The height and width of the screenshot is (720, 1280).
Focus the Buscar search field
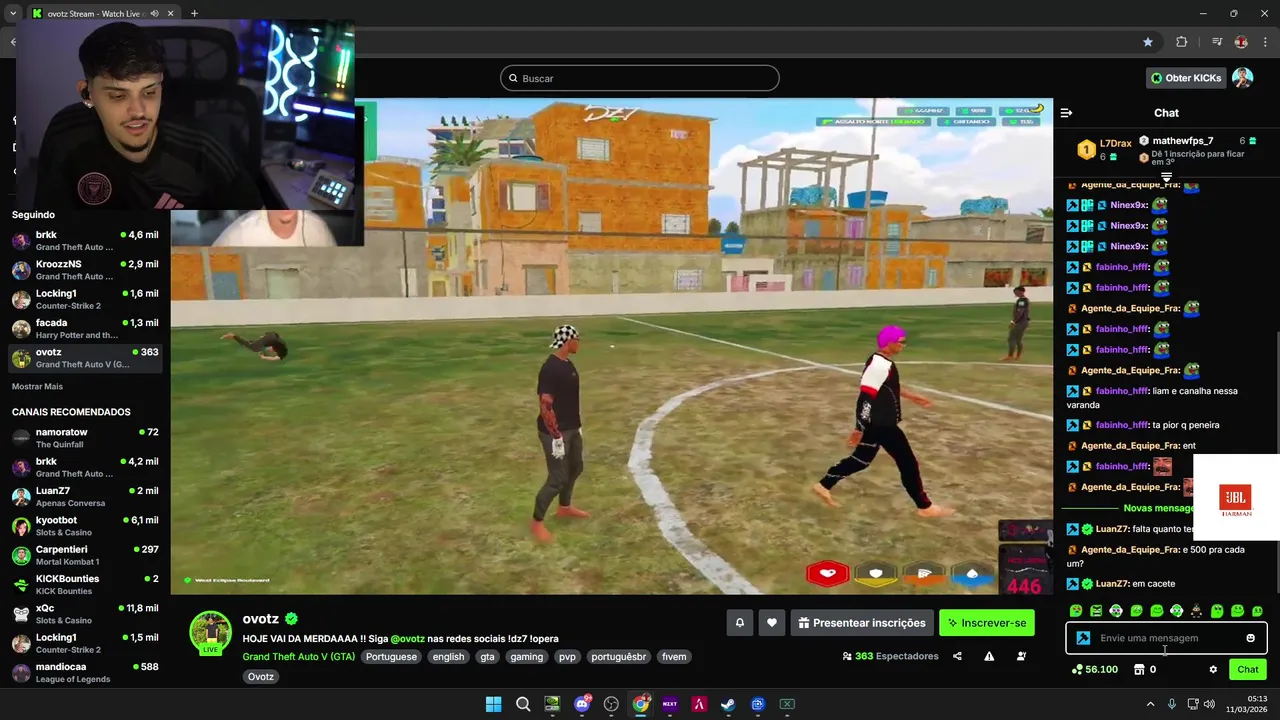pyautogui.click(x=640, y=78)
